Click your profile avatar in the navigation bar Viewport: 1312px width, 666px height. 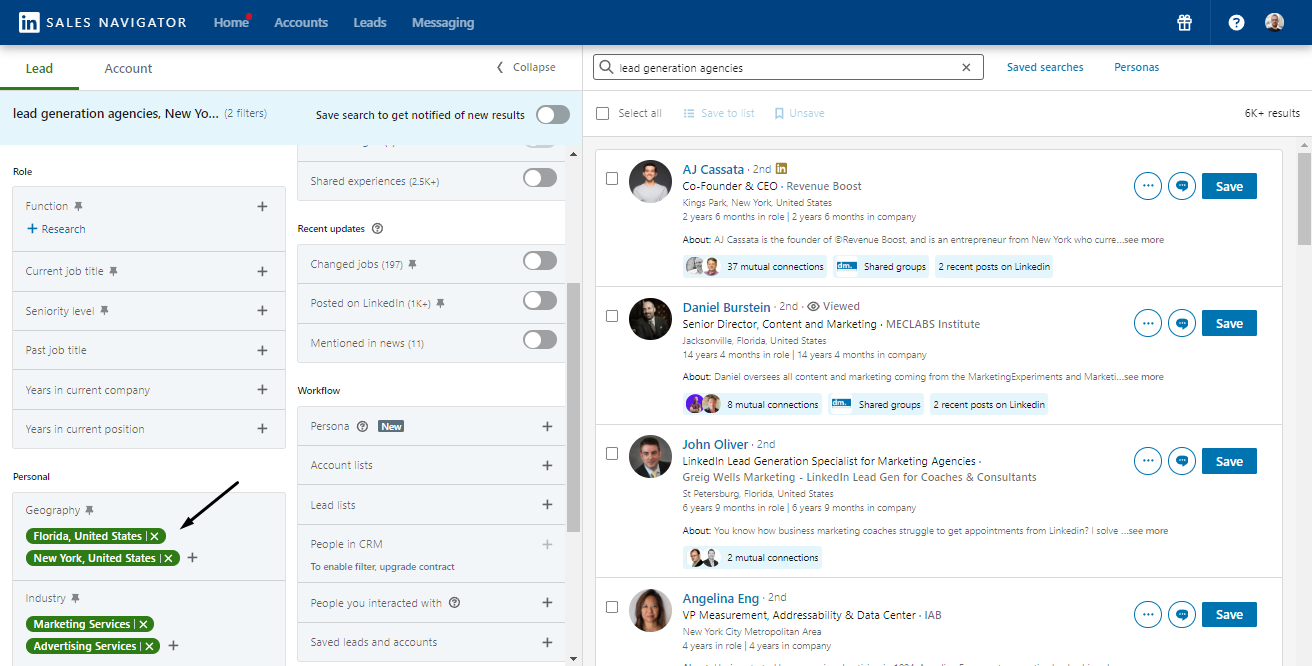tap(1274, 21)
